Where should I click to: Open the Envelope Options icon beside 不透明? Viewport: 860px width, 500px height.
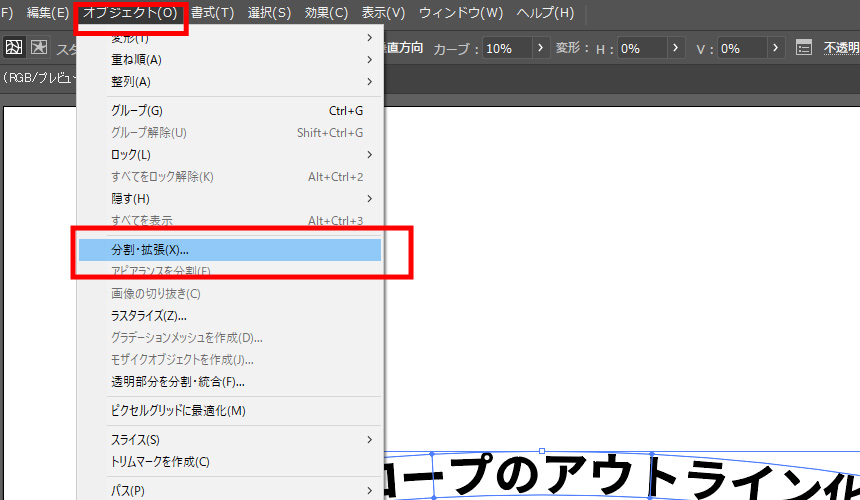point(804,48)
